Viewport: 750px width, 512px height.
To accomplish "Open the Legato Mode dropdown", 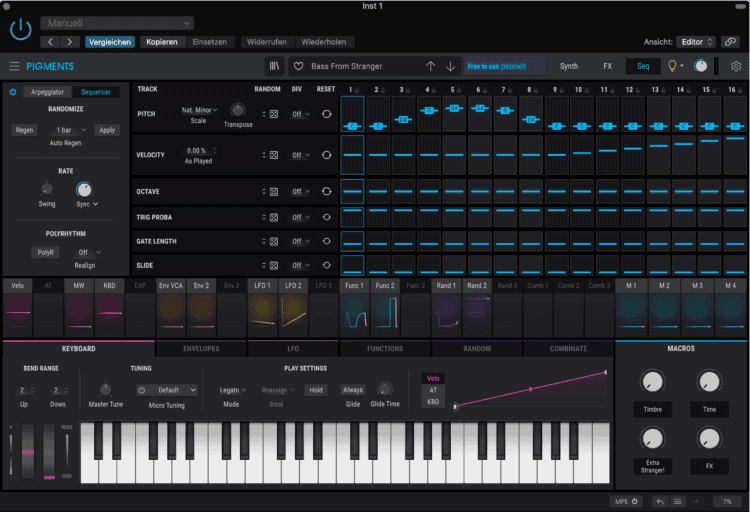I will [232, 390].
